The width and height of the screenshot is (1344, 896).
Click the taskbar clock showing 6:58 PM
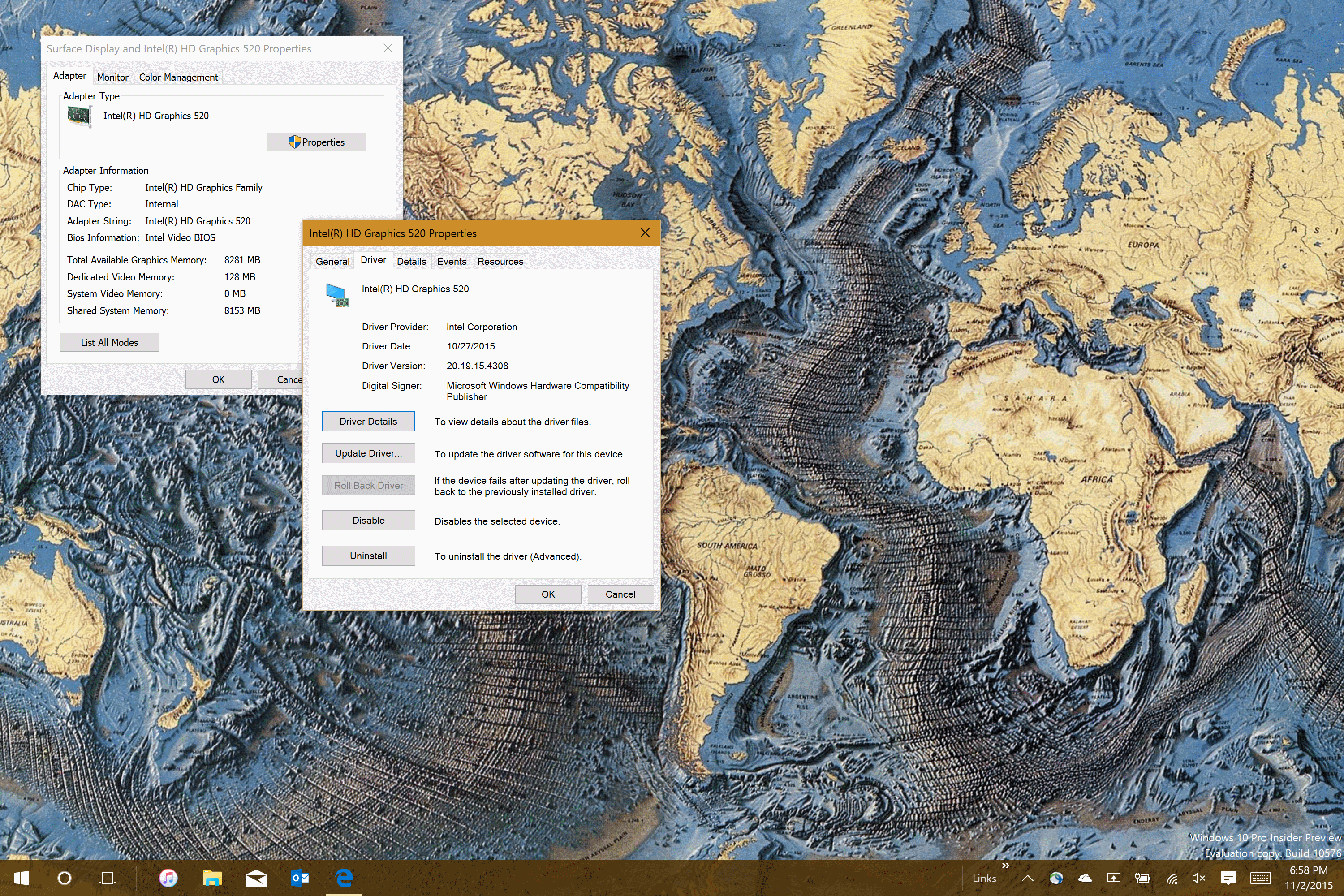[x=1309, y=878]
